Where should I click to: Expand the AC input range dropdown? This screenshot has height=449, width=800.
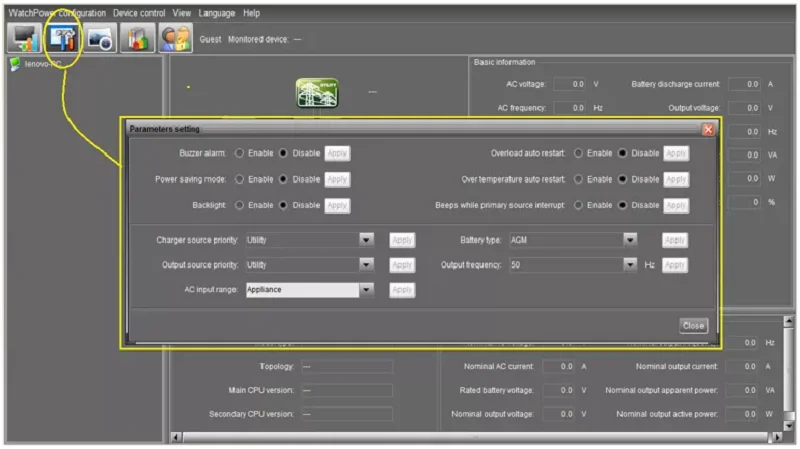pyautogui.click(x=366, y=290)
